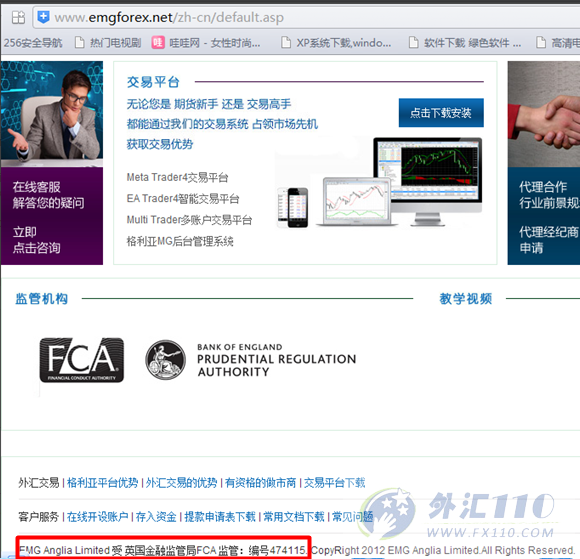Open the 格利亚MG后台管理系统 link
Image resolution: width=580 pixels, height=559 pixels.
pos(180,241)
